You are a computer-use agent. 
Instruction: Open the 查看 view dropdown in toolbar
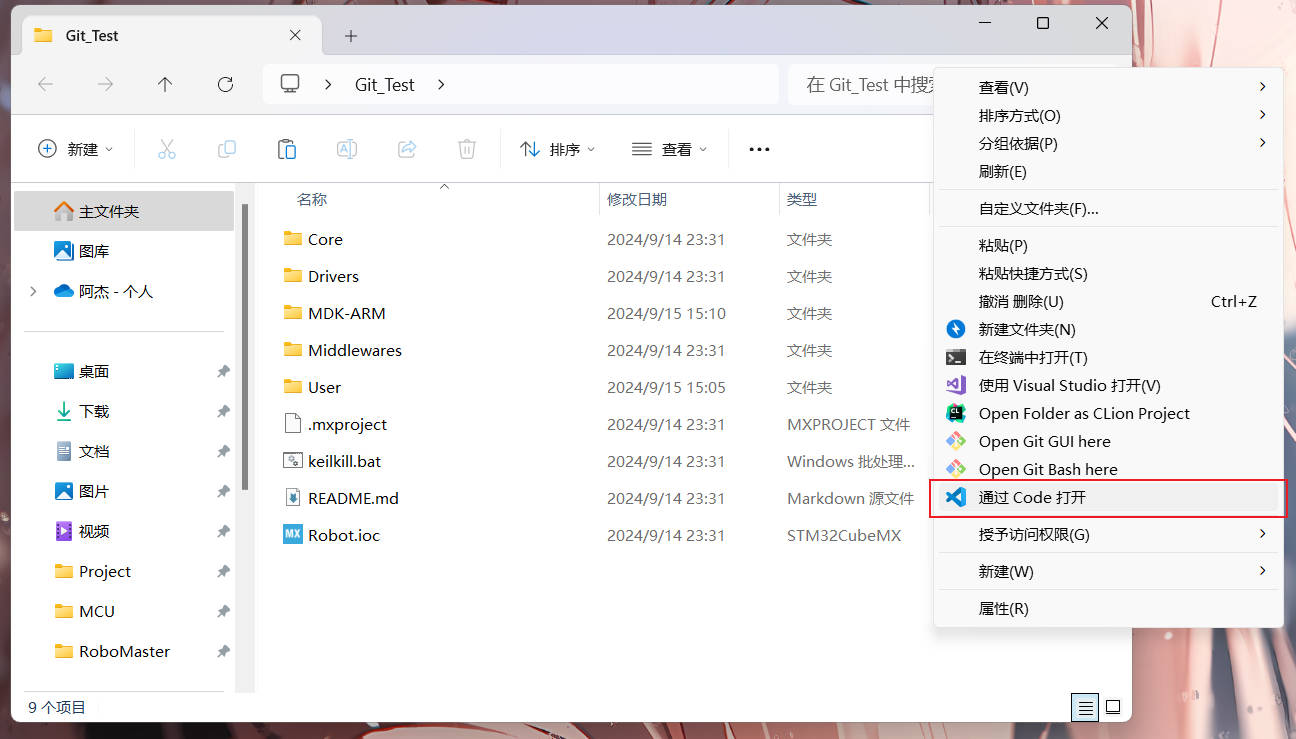pyautogui.click(x=670, y=149)
